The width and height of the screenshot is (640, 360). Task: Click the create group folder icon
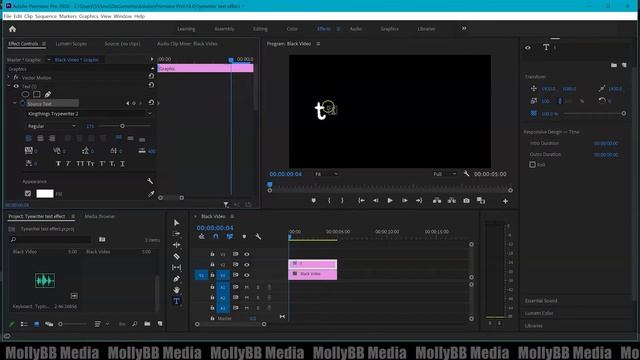pyautogui.click(x=613, y=65)
